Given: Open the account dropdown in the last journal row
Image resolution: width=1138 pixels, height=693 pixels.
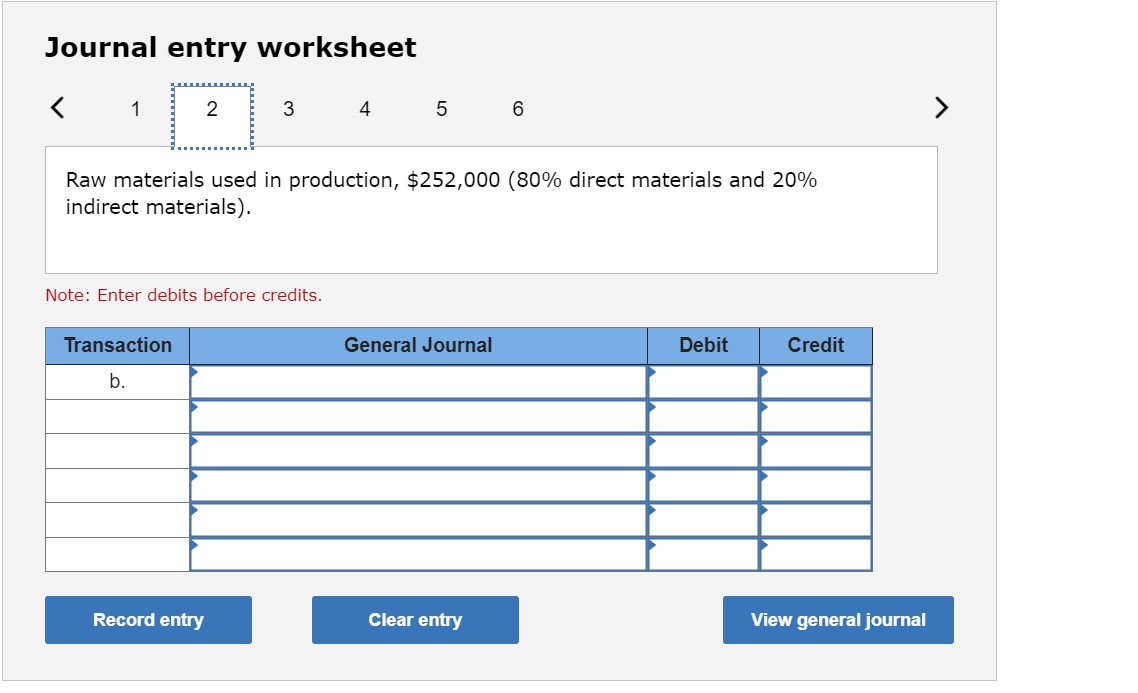Looking at the screenshot, I should (x=418, y=551).
